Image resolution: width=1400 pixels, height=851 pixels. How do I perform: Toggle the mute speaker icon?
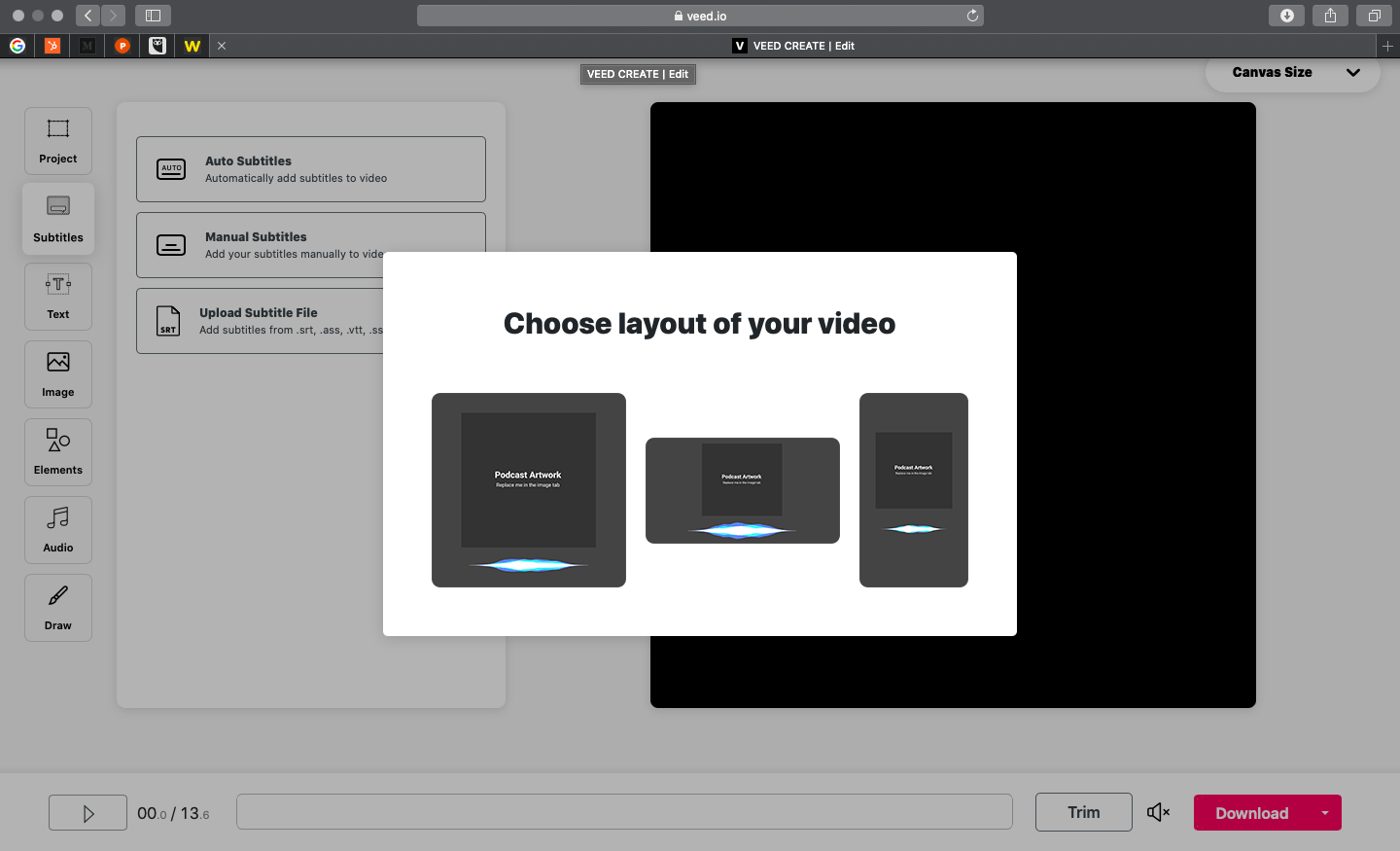[x=1158, y=812]
